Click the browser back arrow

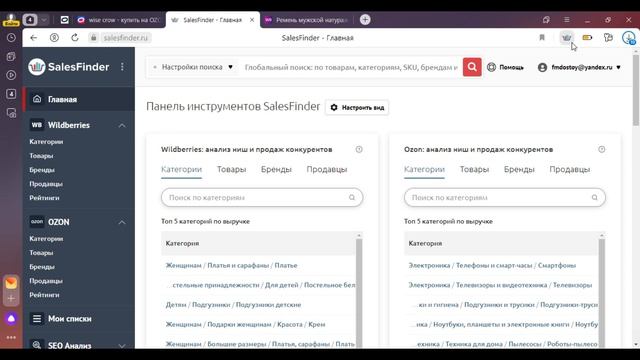click(33, 38)
